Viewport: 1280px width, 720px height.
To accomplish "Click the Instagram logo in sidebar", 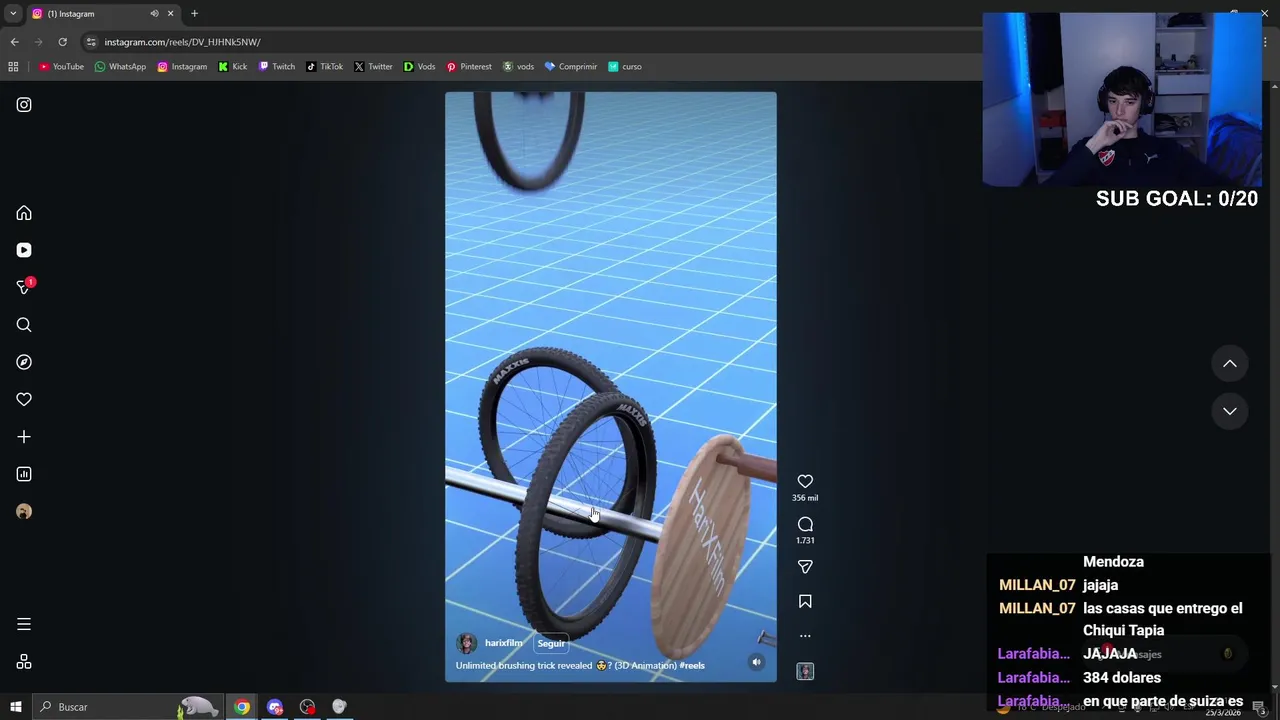I will tap(24, 105).
